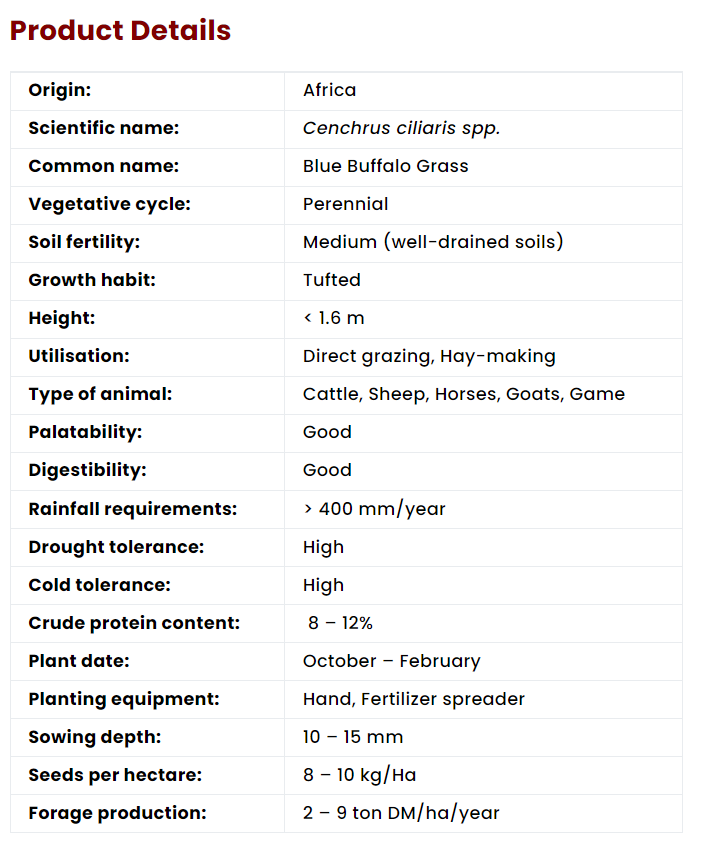Select the 2 – 9 ton DM/ha/year value

click(x=400, y=813)
